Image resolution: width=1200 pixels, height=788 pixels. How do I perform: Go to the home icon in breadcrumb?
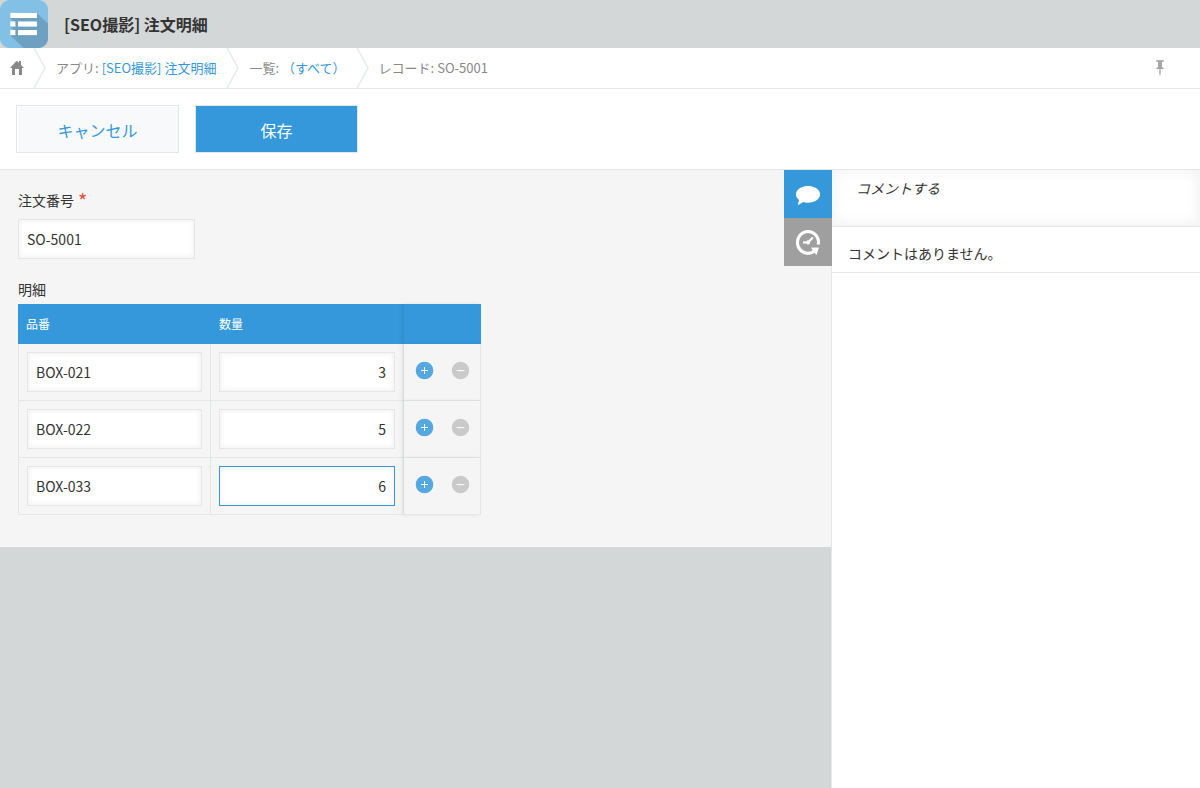coord(17,68)
